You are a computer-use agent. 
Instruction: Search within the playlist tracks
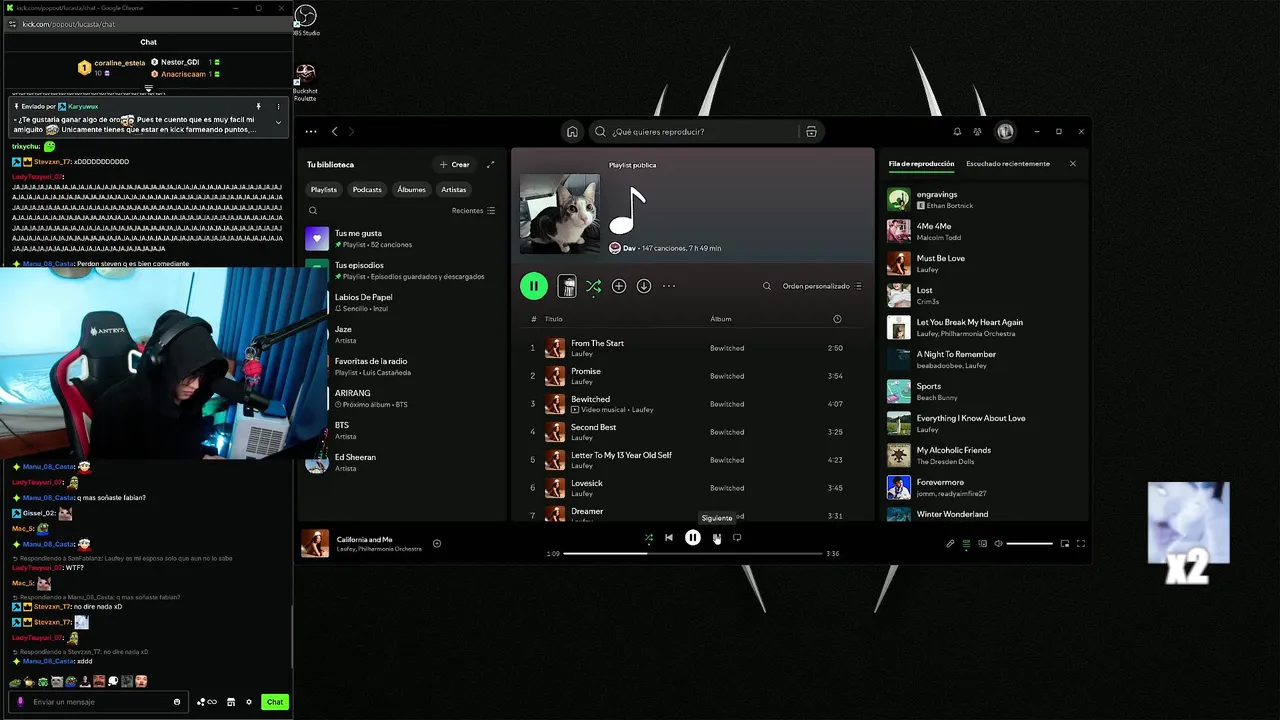[x=767, y=286]
